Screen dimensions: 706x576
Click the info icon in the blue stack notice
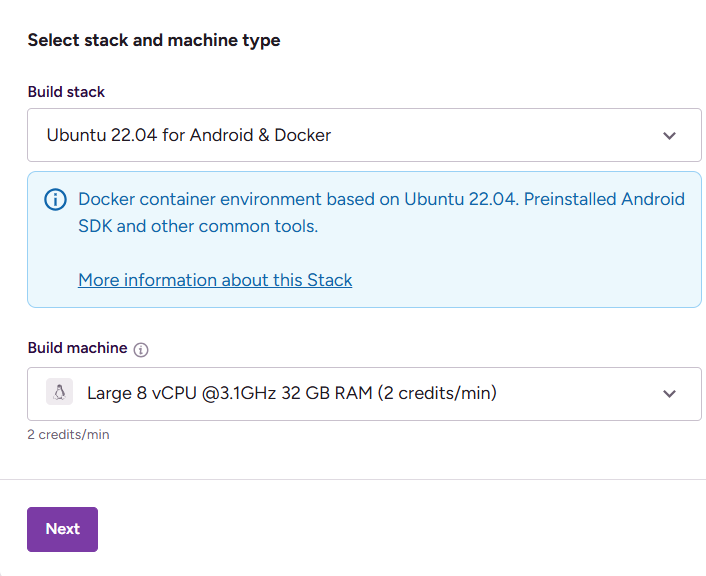56,200
